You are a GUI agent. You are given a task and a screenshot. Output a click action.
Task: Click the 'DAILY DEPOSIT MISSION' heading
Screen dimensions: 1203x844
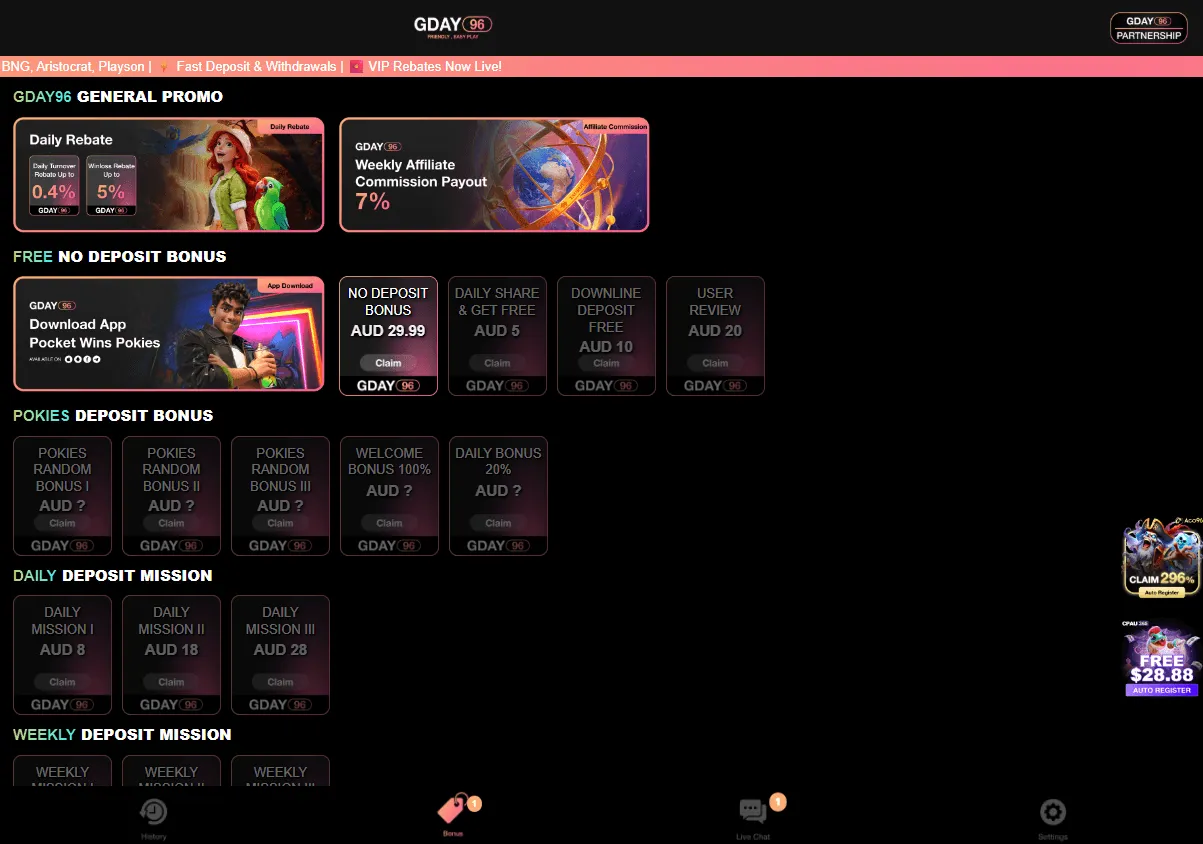(x=113, y=575)
